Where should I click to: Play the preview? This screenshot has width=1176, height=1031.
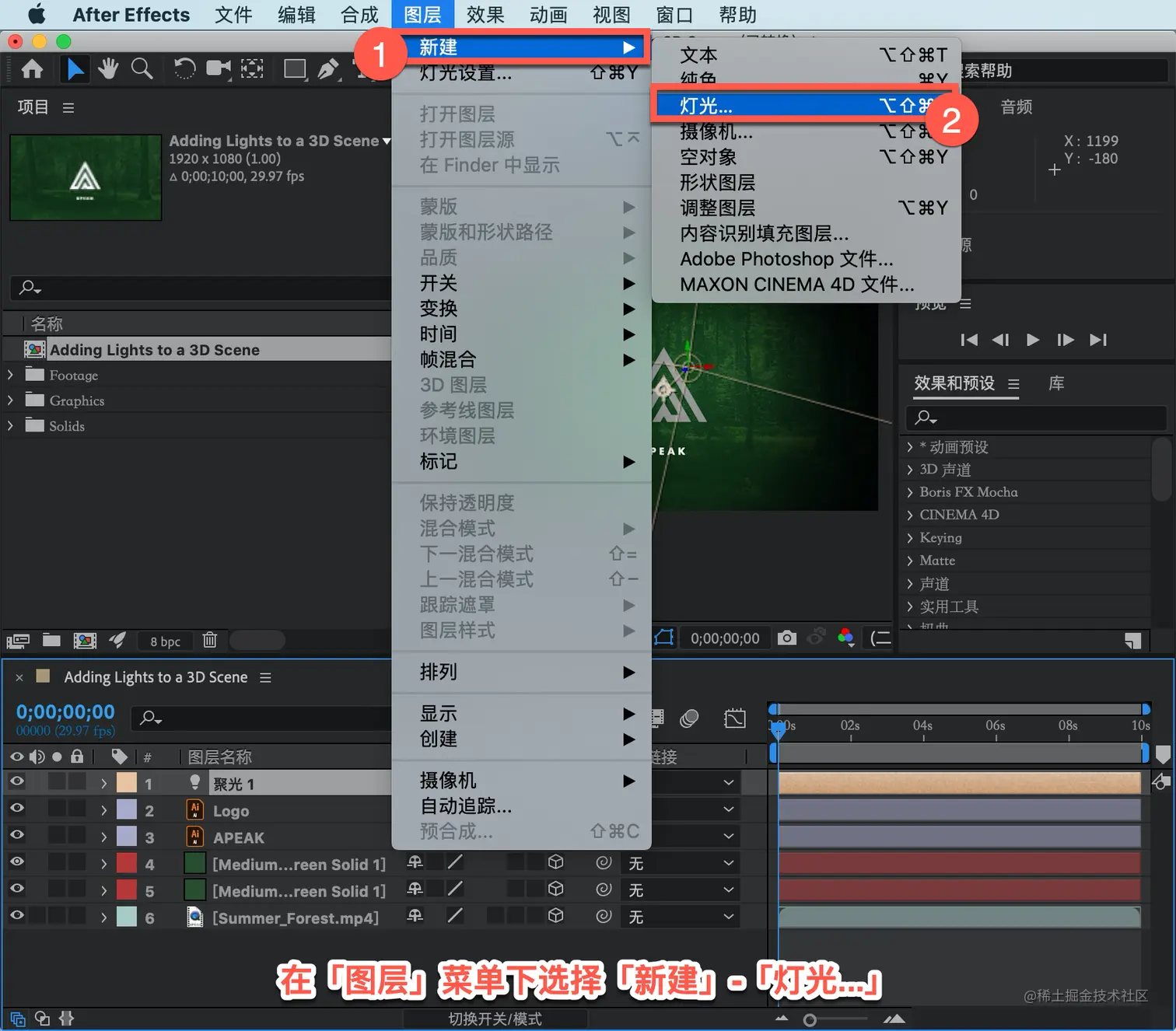pyautogui.click(x=1033, y=340)
